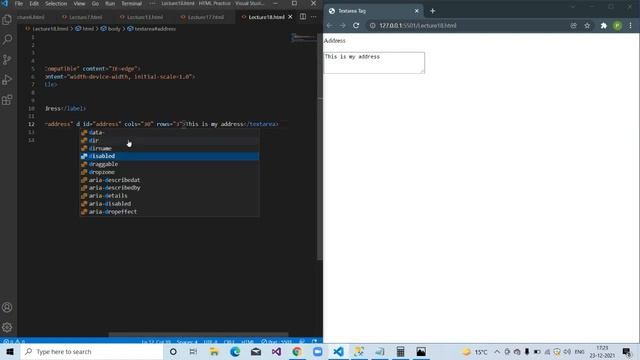The image size is (640, 360).
Task: Open the Selection menu
Action: click(x=56, y=3)
